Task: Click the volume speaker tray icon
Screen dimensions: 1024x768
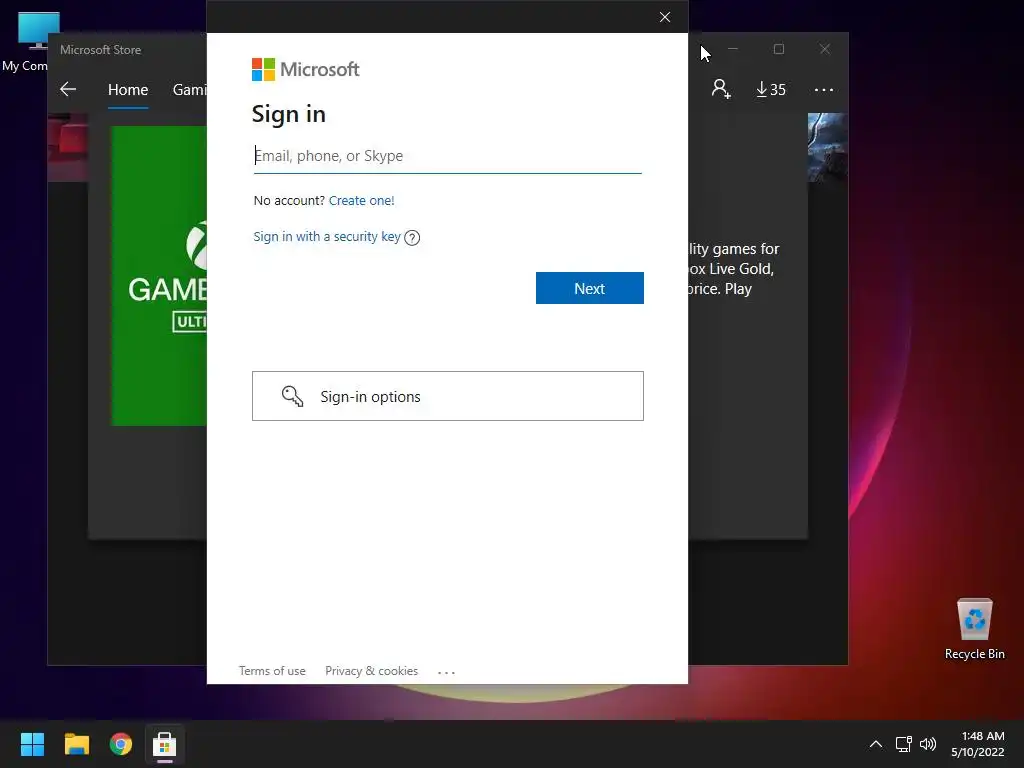Action: coord(927,744)
